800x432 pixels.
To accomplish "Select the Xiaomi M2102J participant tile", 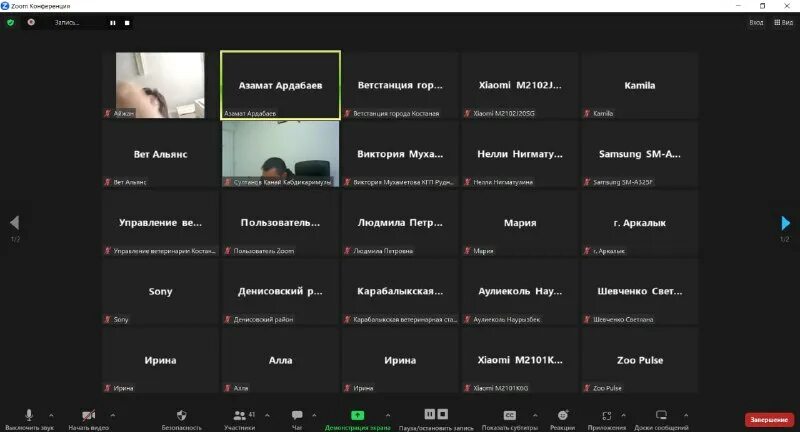I will pos(520,85).
